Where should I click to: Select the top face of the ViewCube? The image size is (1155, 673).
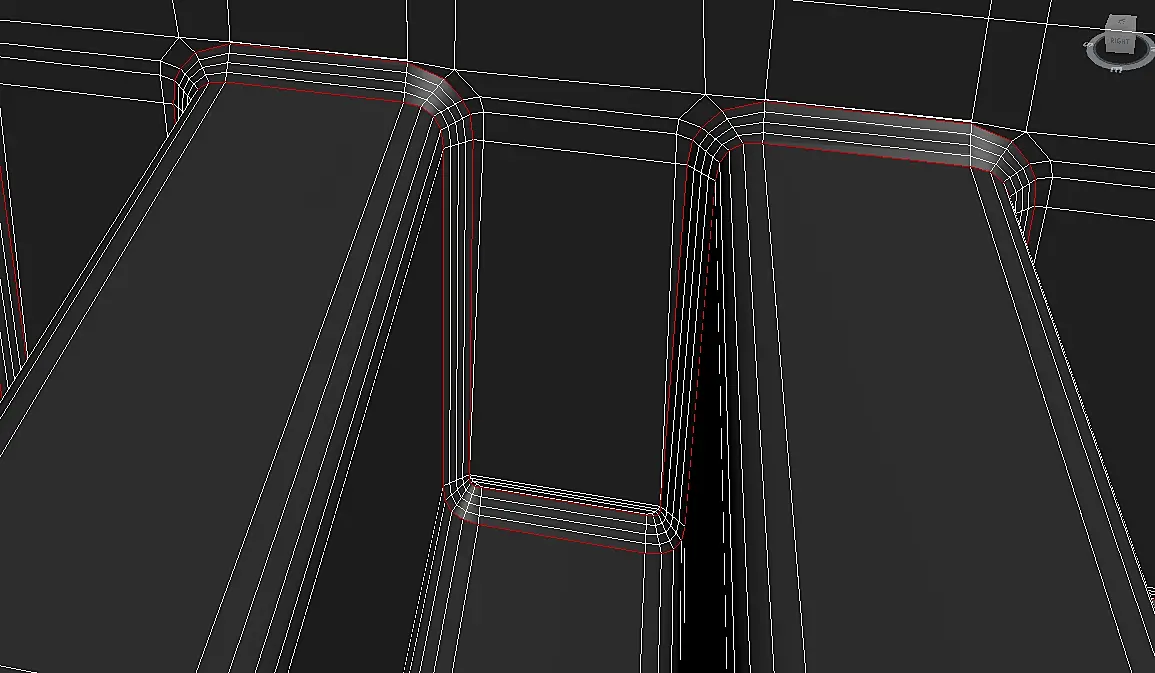tap(1122, 22)
